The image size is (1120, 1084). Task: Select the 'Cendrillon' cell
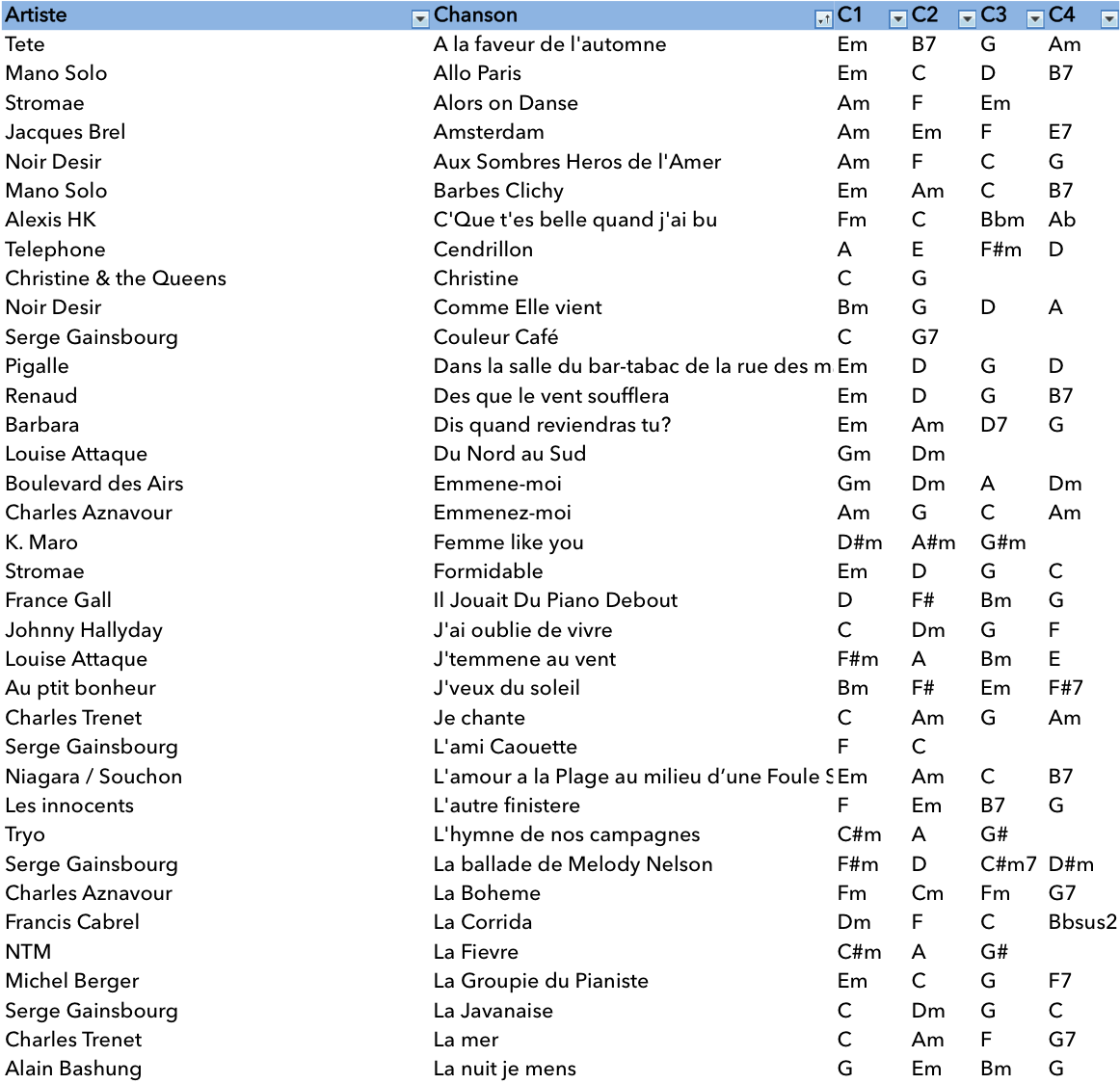pos(483,250)
